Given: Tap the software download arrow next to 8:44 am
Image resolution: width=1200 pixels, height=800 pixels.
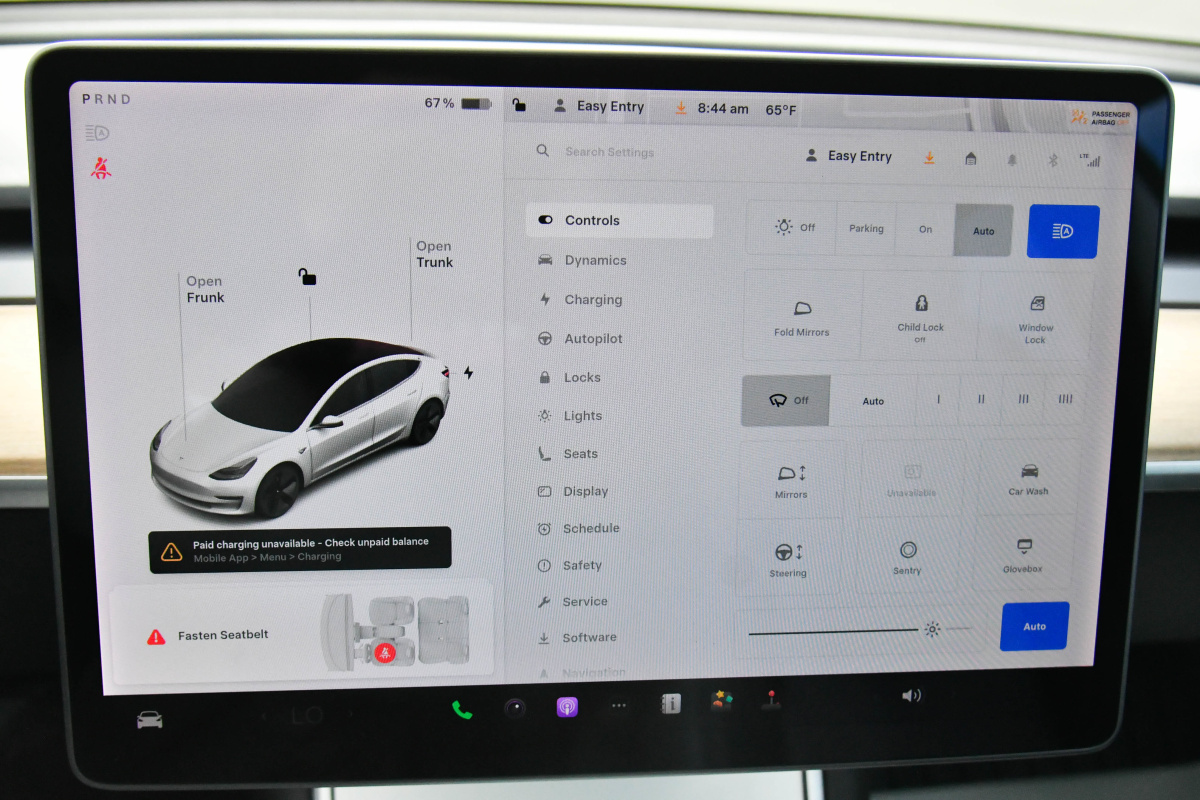Looking at the screenshot, I should tap(681, 108).
